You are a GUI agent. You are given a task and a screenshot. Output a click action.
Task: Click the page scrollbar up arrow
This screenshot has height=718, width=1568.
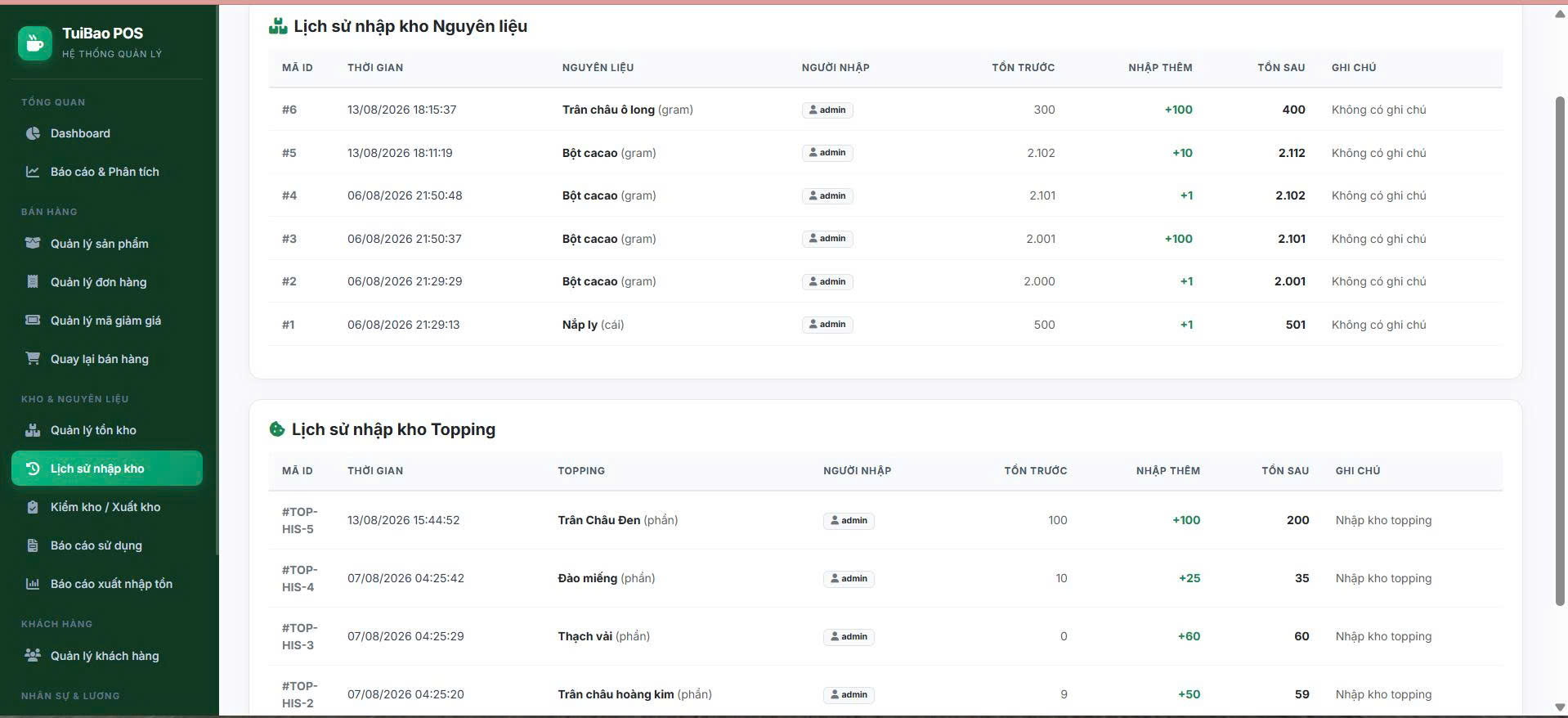coord(1560,14)
